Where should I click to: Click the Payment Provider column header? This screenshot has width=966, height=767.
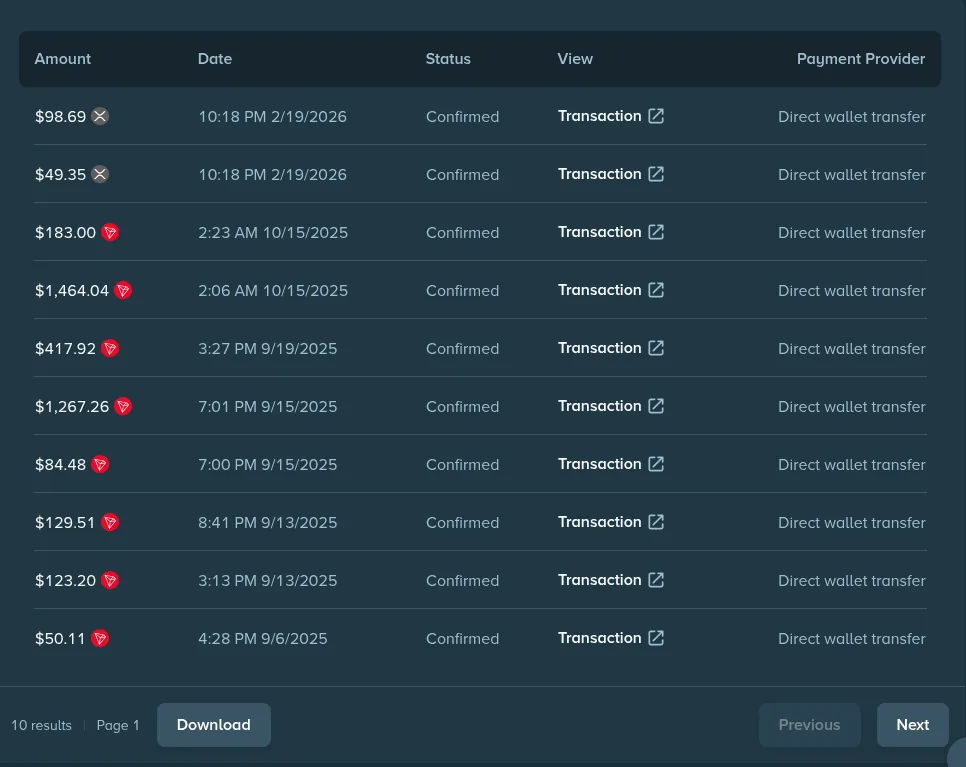(x=861, y=58)
